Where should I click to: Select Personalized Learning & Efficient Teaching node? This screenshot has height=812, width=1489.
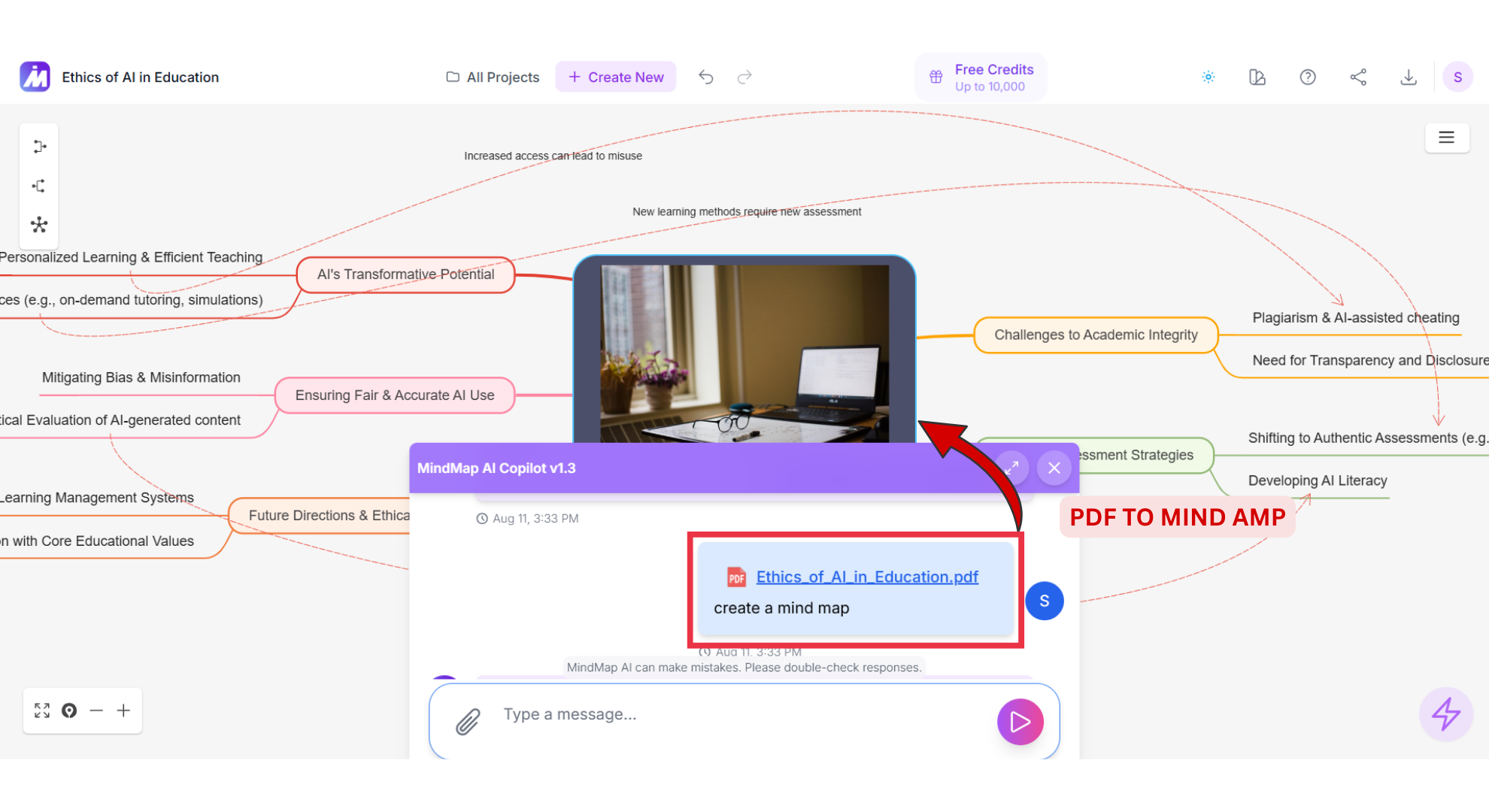[131, 257]
